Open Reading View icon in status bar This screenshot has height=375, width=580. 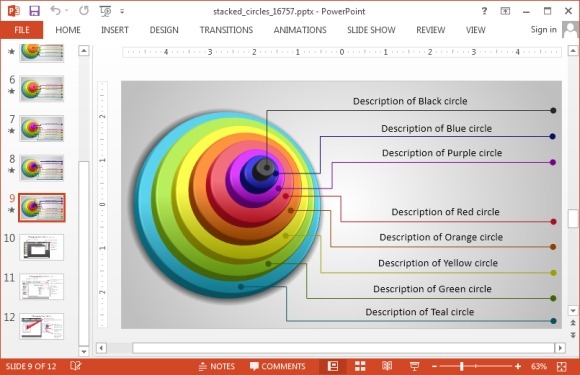pyautogui.click(x=387, y=366)
